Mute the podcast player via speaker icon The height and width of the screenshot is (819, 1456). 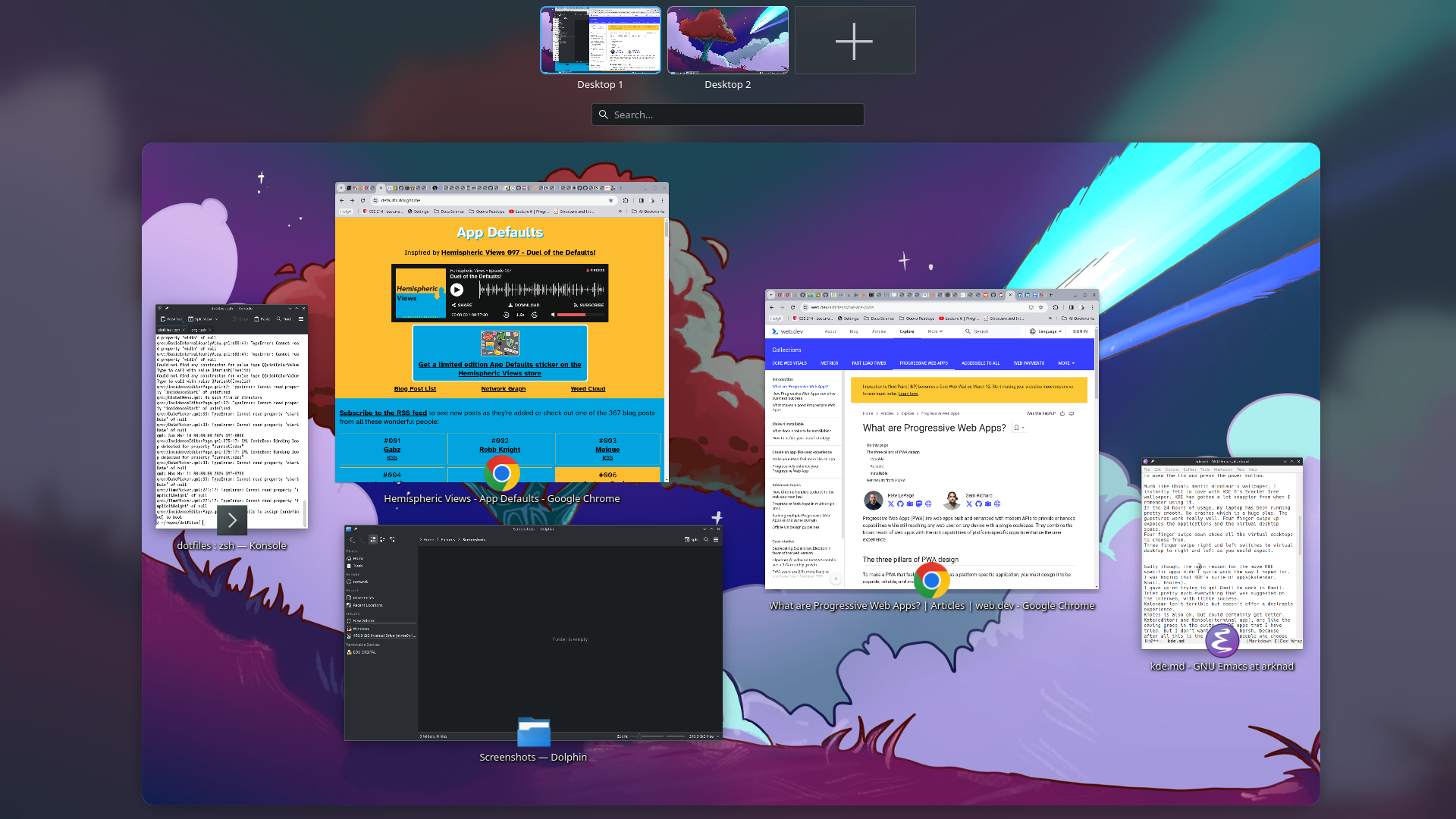pos(553,315)
